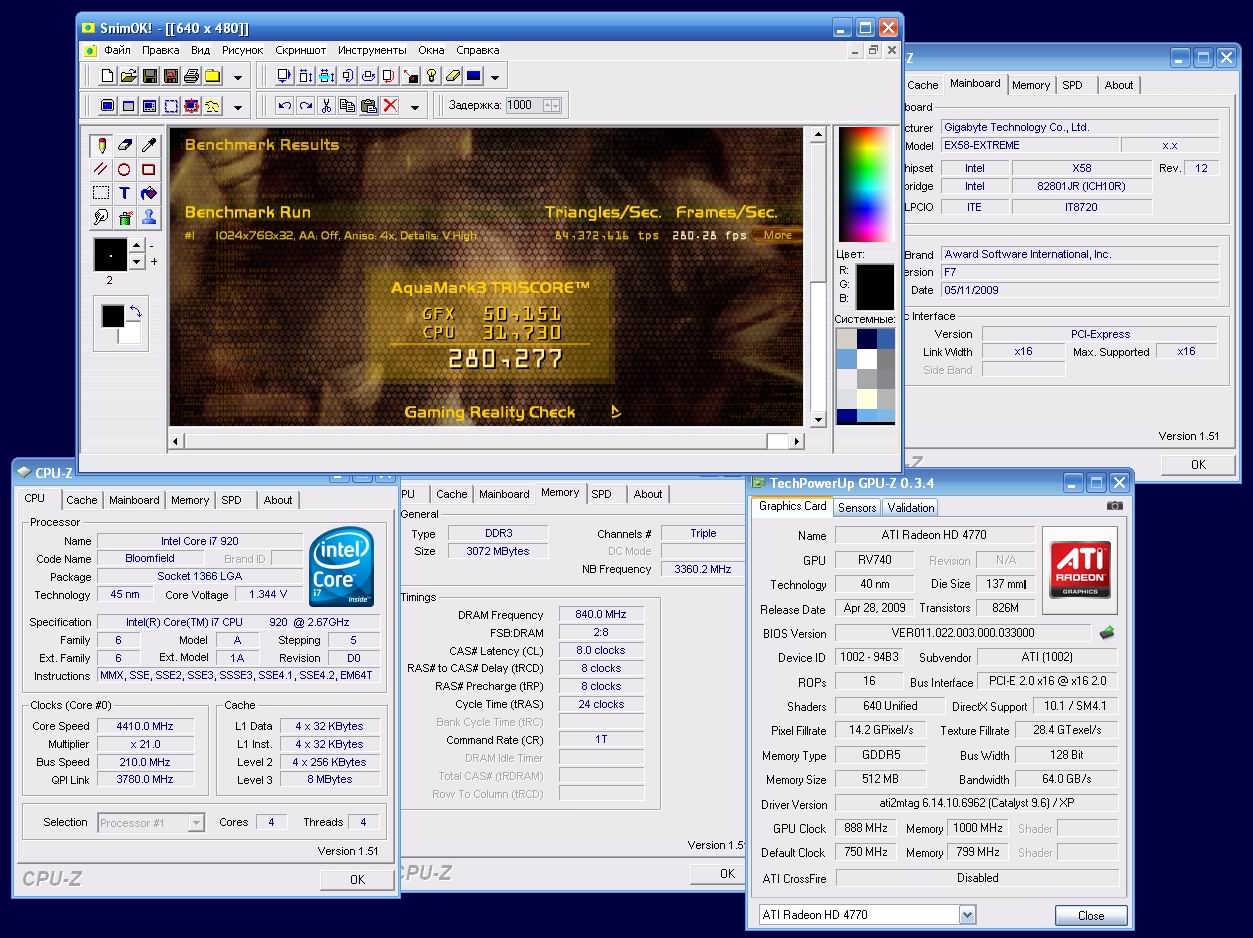Select the Stamp tool
1253x938 pixels.
(x=149, y=217)
